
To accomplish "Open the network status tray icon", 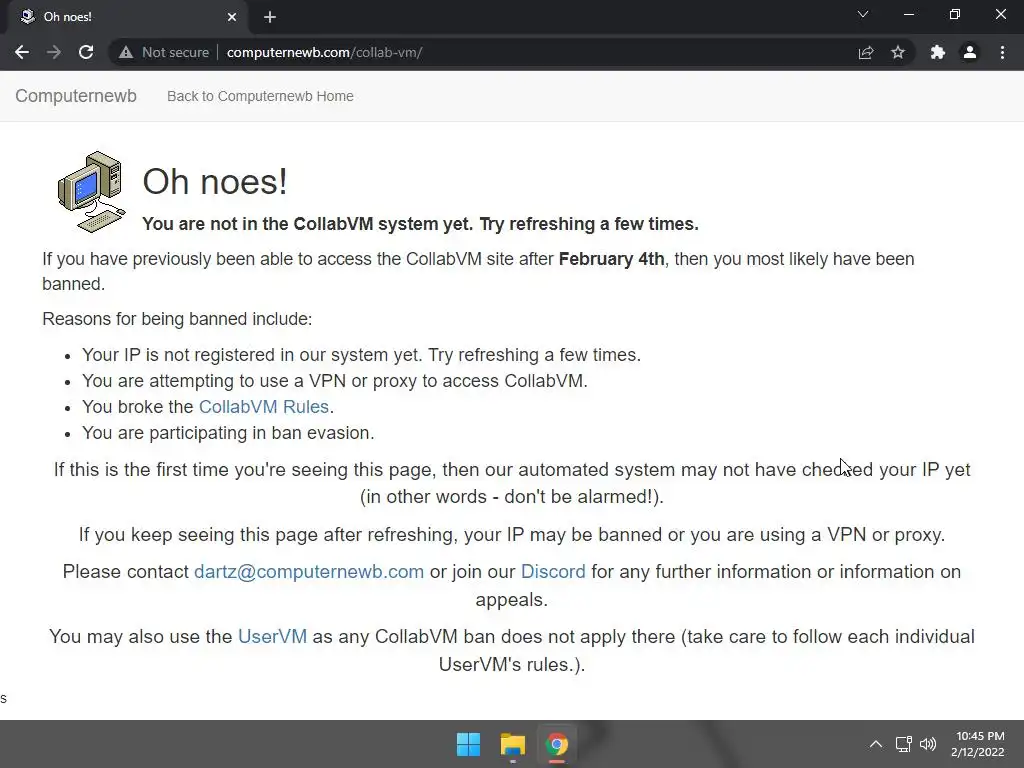I will tap(903, 744).
